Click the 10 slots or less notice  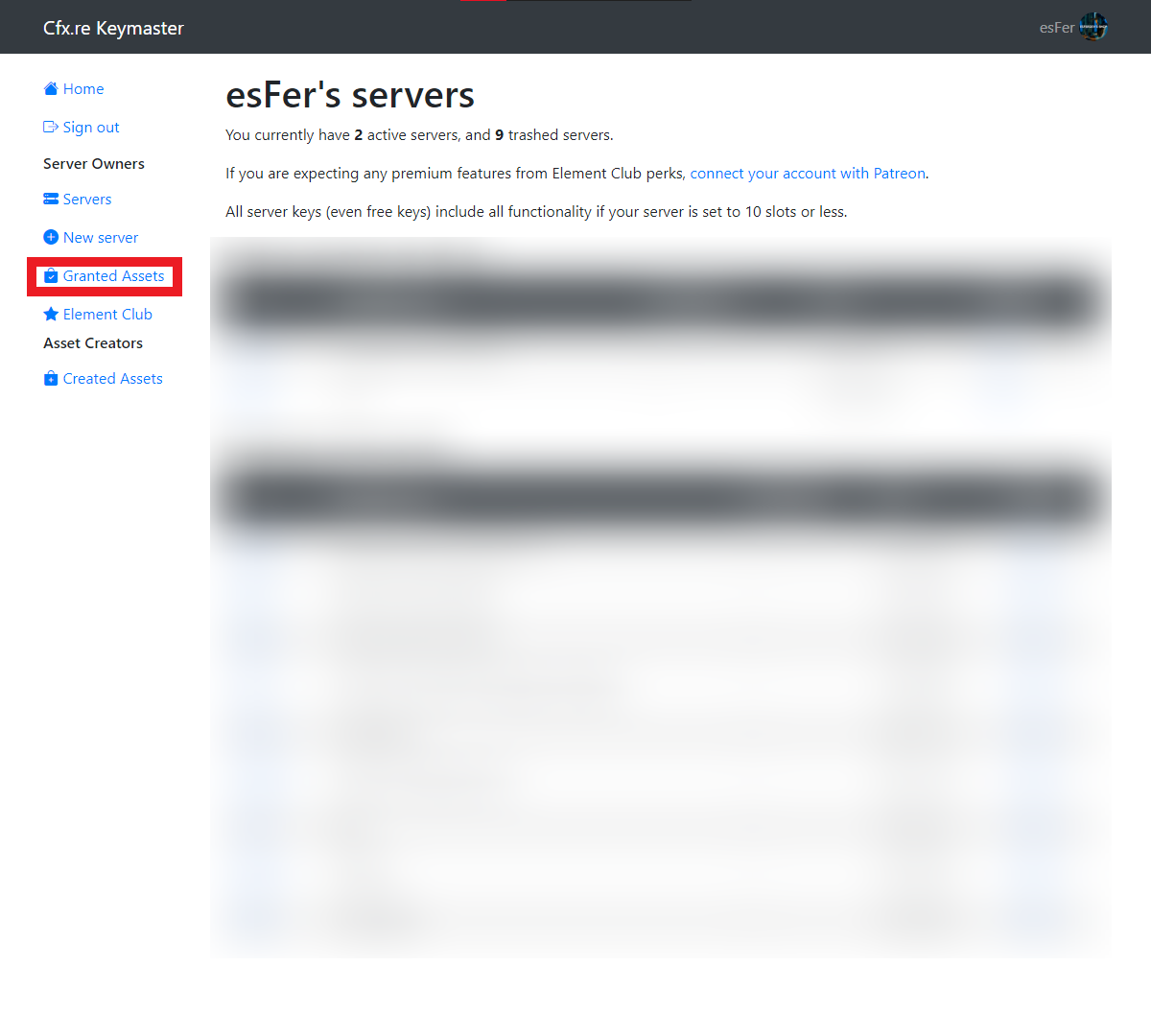(536, 212)
